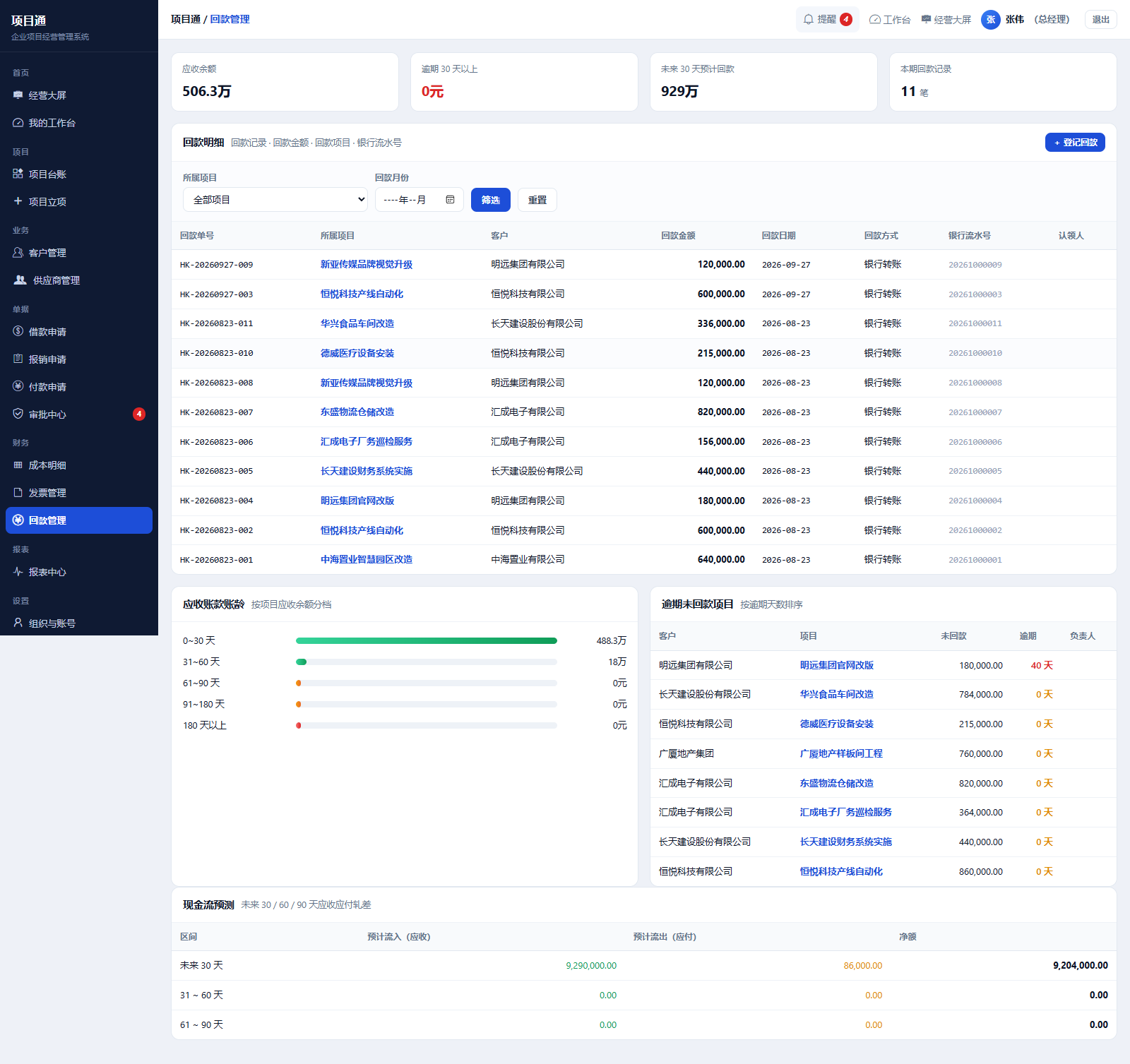Select 回款管理 in the sidebar menu

tap(79, 520)
